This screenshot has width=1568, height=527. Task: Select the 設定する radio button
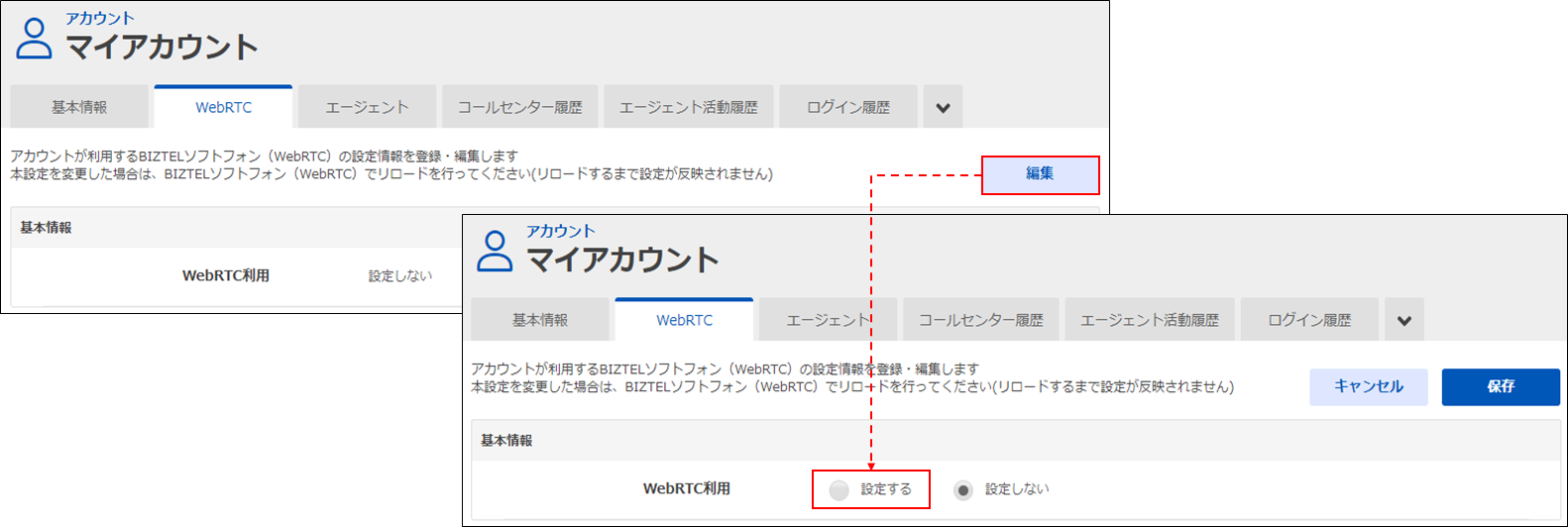point(840,490)
